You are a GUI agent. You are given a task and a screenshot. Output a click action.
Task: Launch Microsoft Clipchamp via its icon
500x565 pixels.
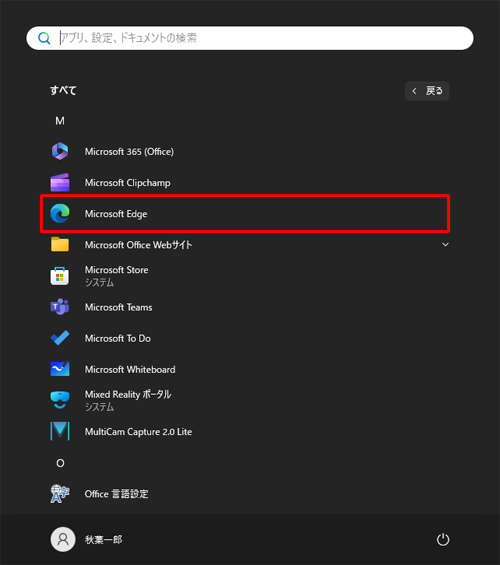(60, 182)
